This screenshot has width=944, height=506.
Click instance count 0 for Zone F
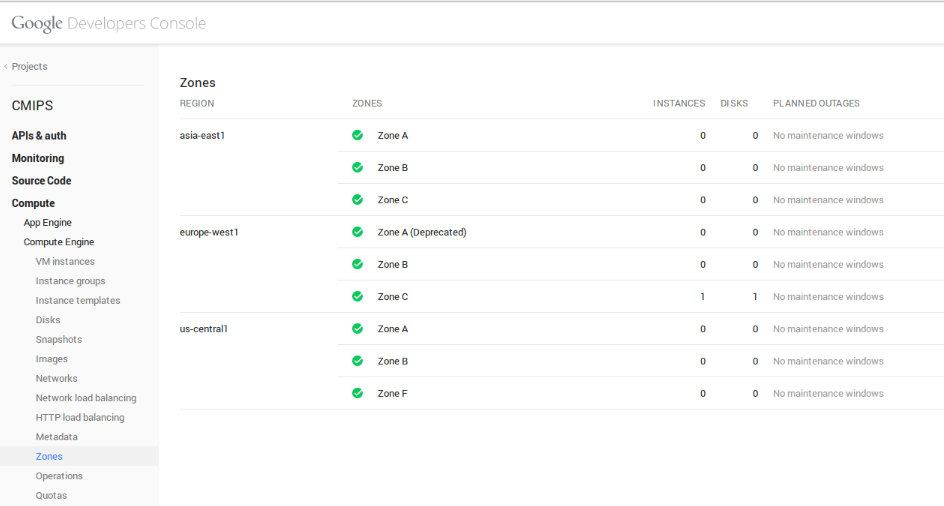[x=703, y=393]
